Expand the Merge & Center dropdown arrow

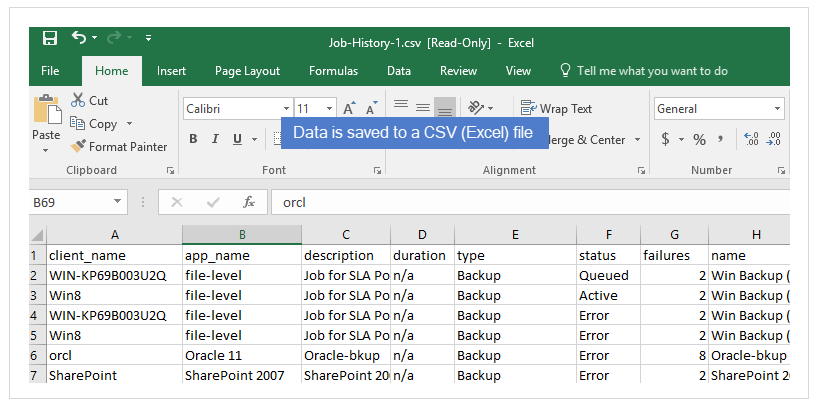point(637,139)
